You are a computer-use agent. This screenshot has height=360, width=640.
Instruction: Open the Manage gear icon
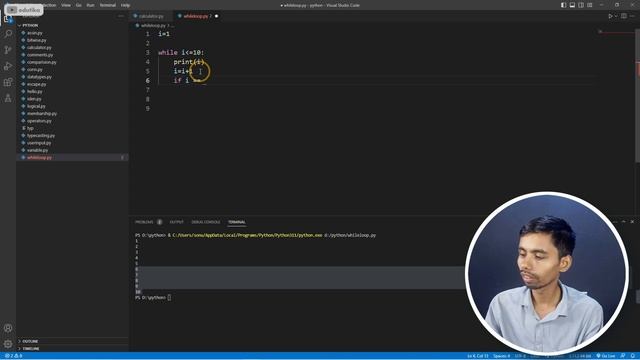pos(8,344)
